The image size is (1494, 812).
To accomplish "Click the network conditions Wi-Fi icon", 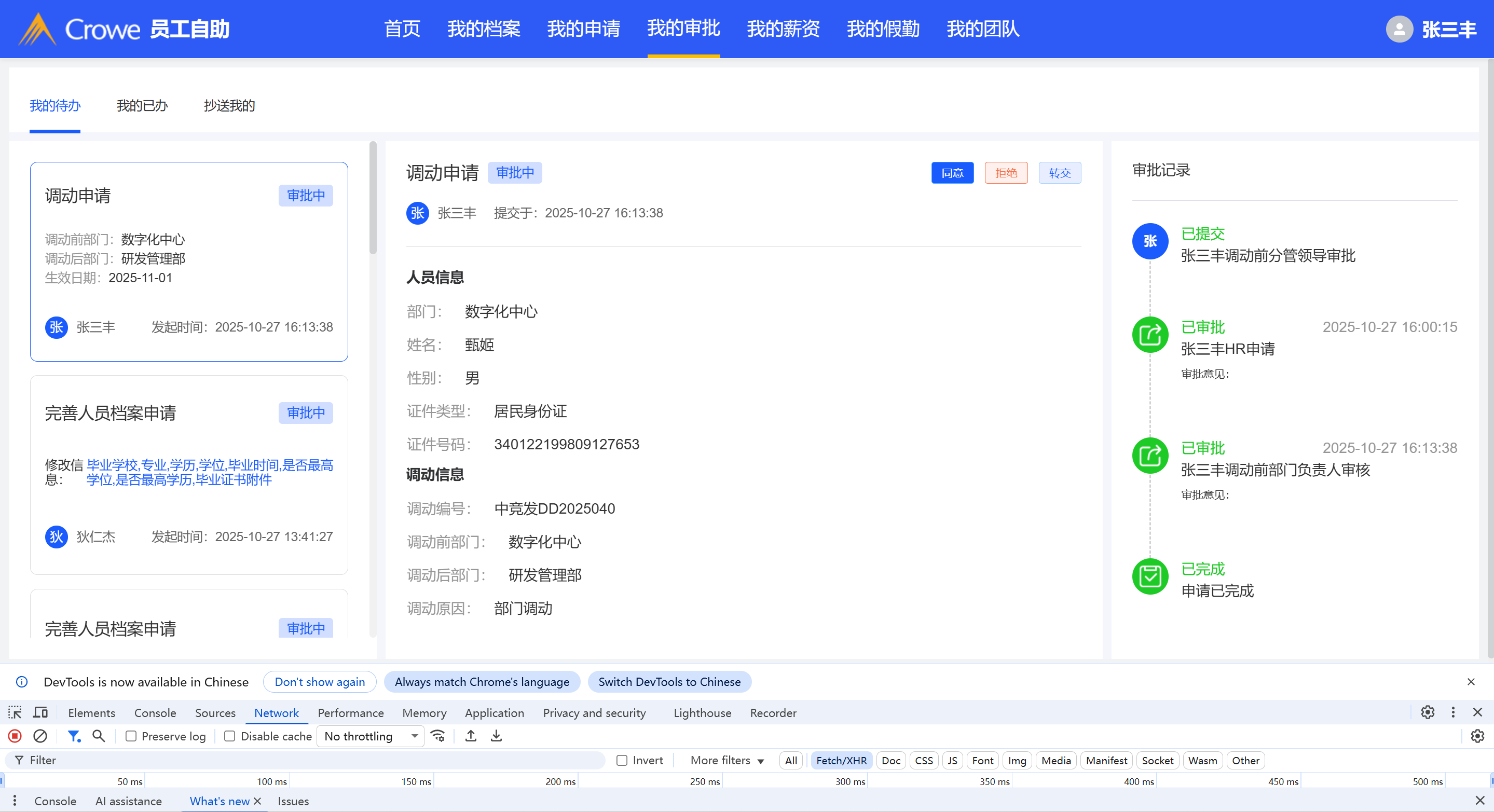I will pos(438,736).
